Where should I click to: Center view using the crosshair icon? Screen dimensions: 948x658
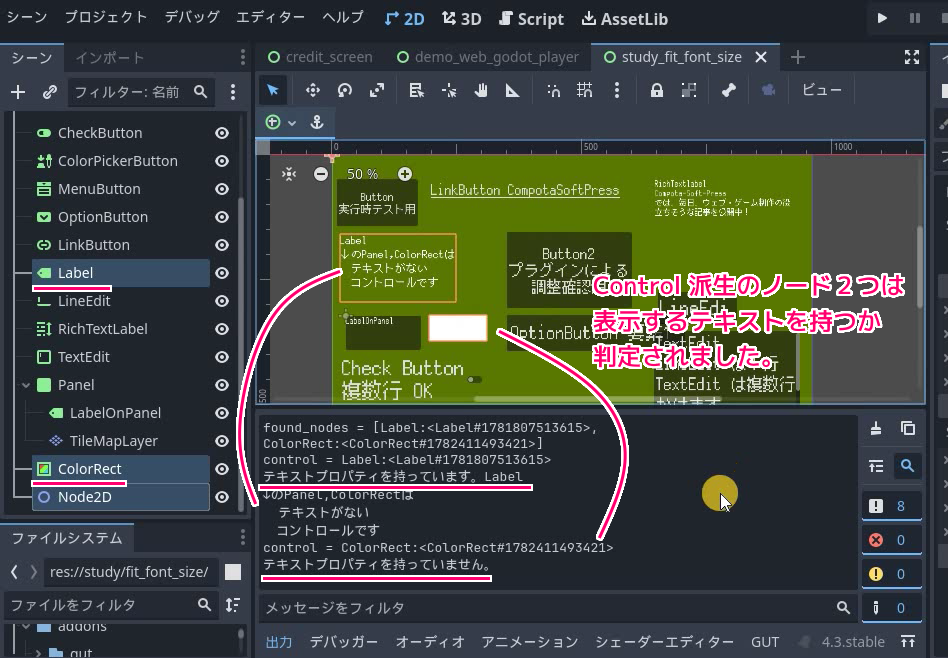(289, 174)
